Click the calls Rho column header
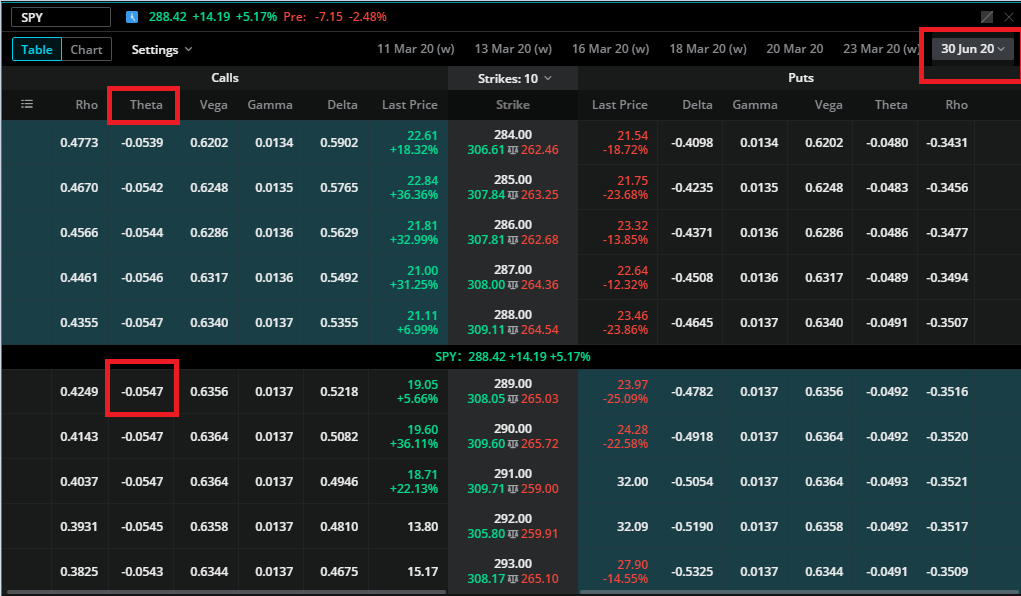The width and height of the screenshot is (1021, 596). 86,105
